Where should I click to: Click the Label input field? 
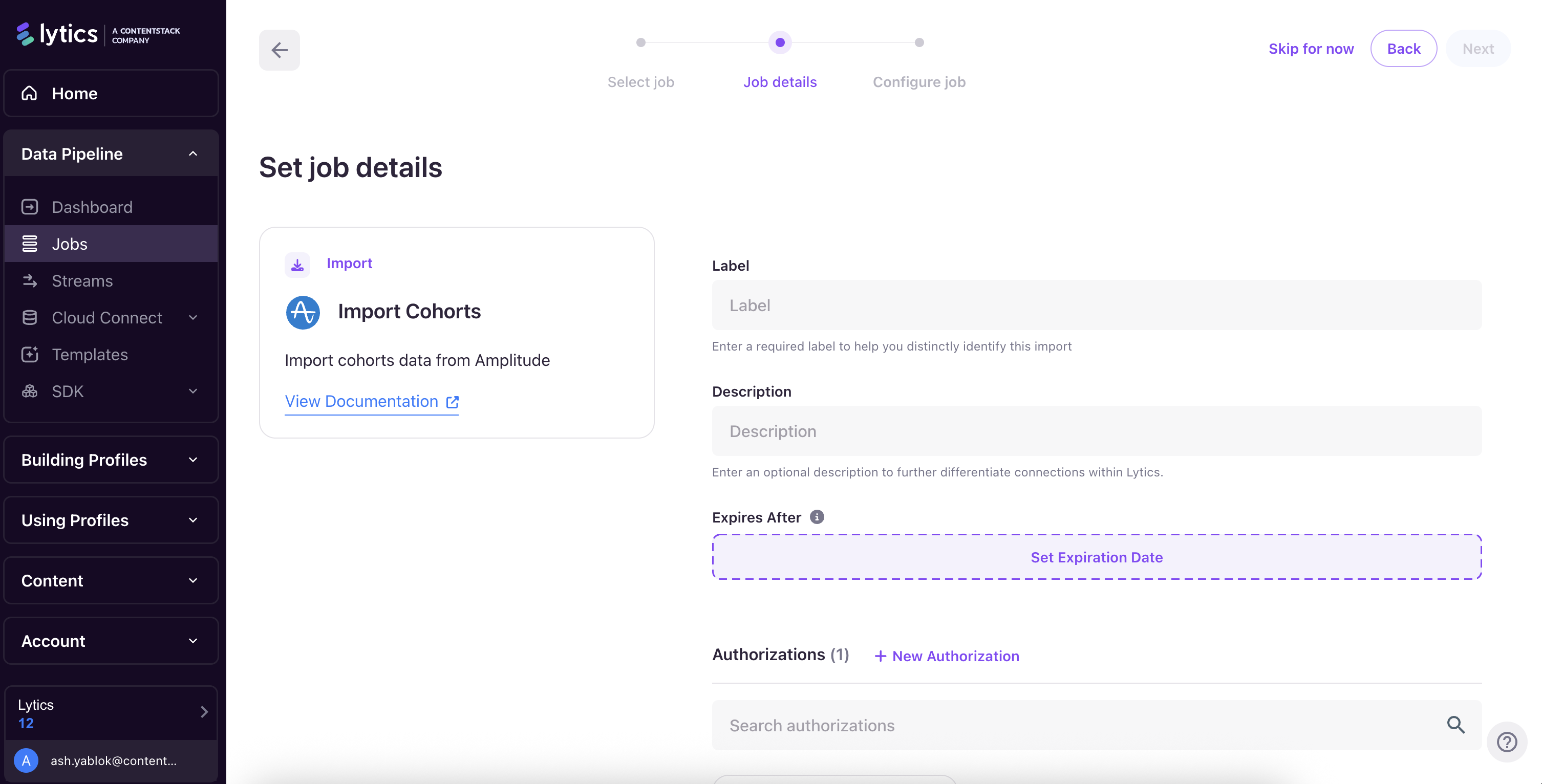coord(1097,305)
